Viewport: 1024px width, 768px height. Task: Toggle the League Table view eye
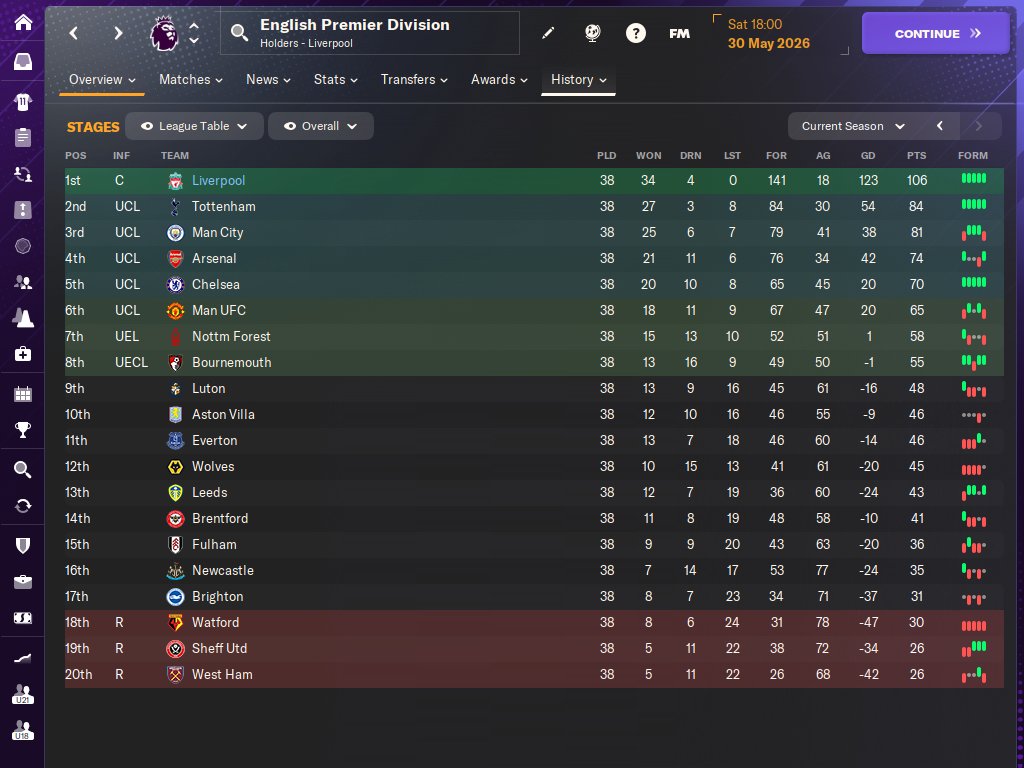[x=147, y=126]
